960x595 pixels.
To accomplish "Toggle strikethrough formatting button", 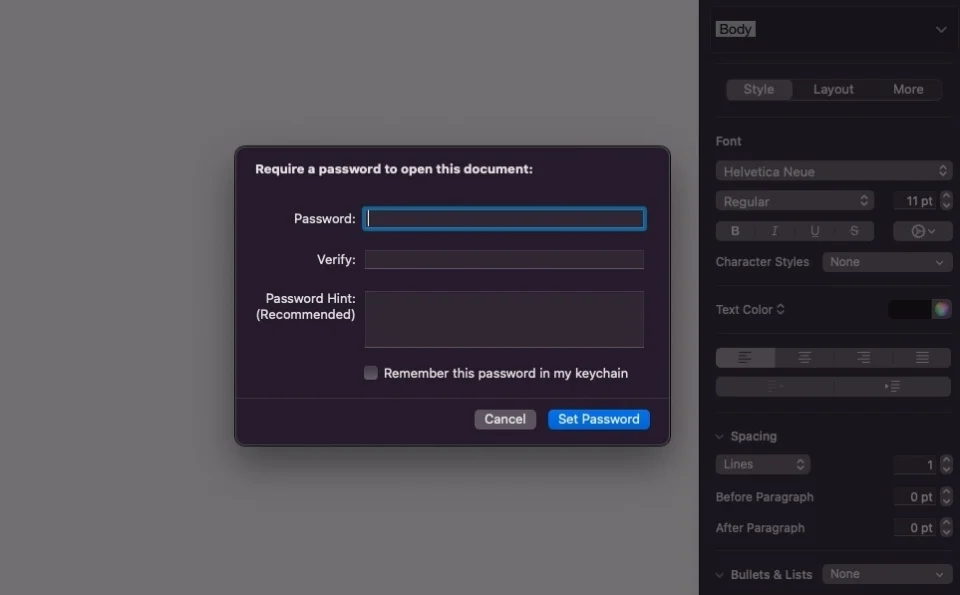I will pos(854,231).
